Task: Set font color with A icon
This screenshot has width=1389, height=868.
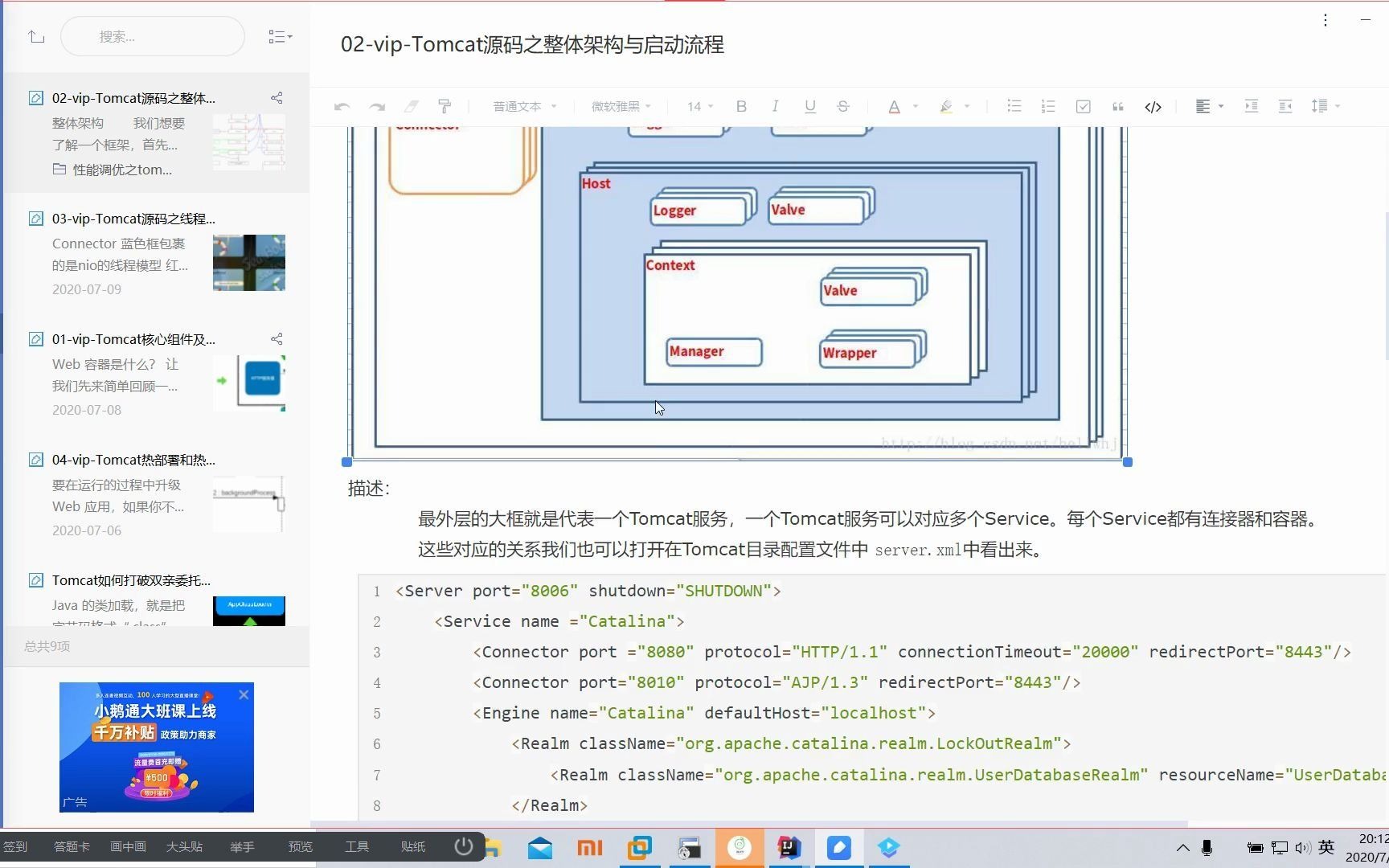Action: (x=894, y=106)
